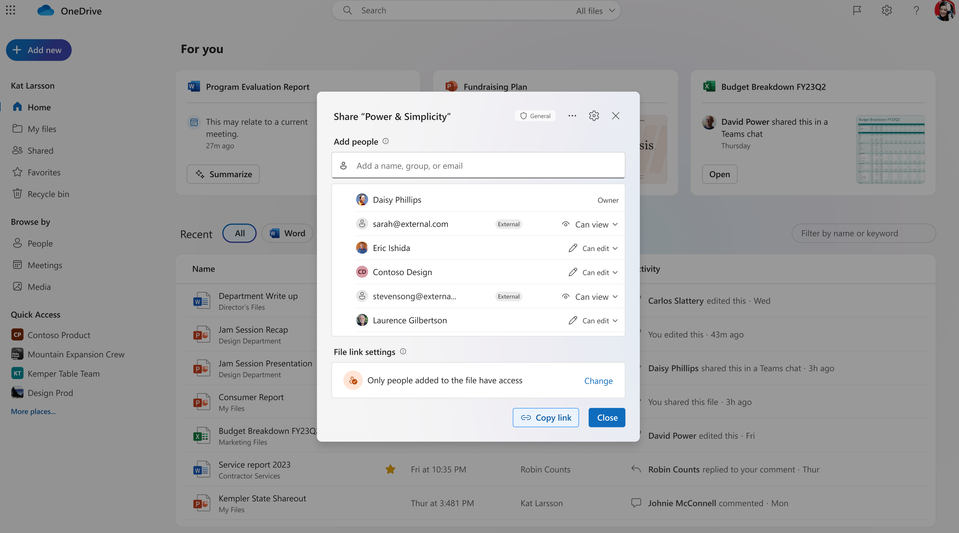The image size is (959, 533).
Task: Open Design Prod quick access
Action: tap(42, 393)
